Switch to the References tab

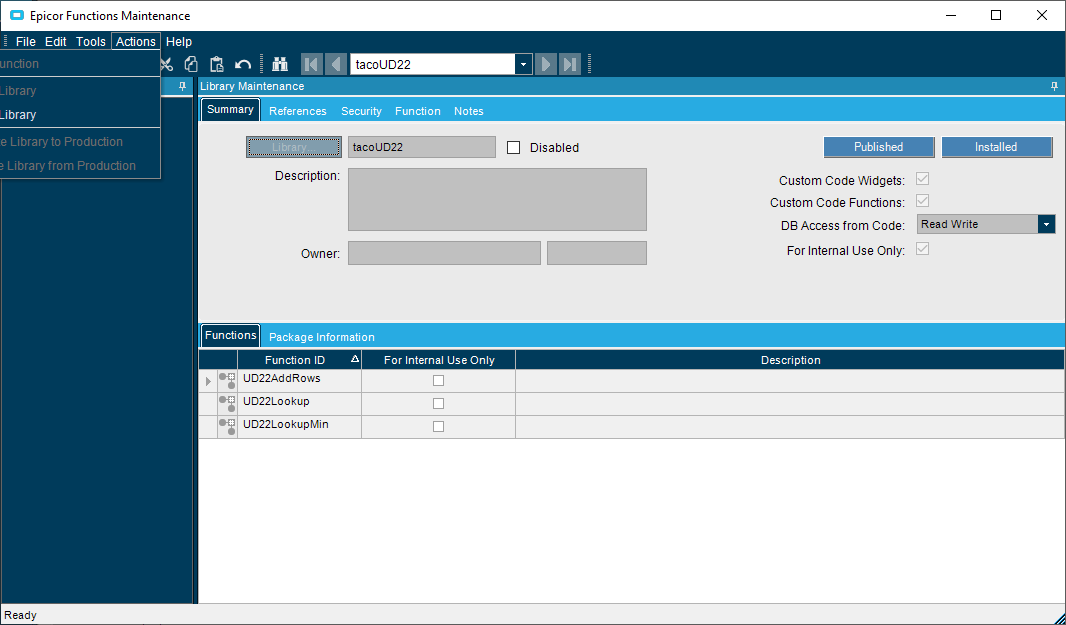pos(298,111)
